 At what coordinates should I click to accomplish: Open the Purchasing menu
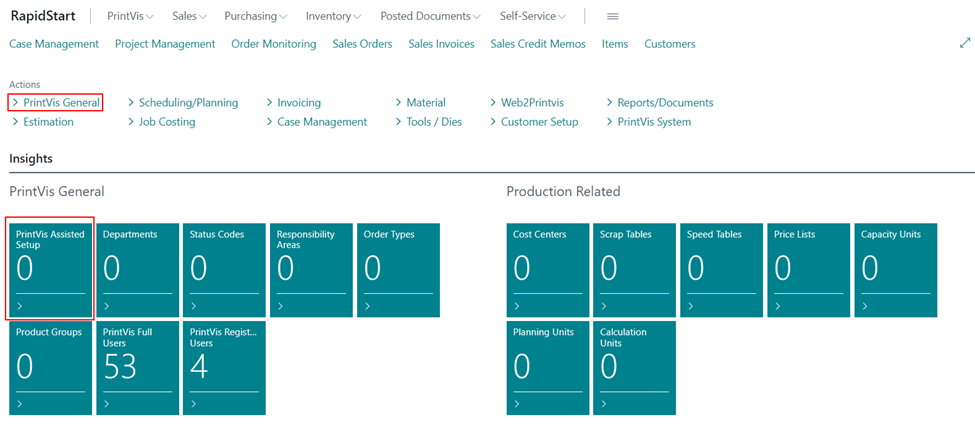(x=256, y=16)
